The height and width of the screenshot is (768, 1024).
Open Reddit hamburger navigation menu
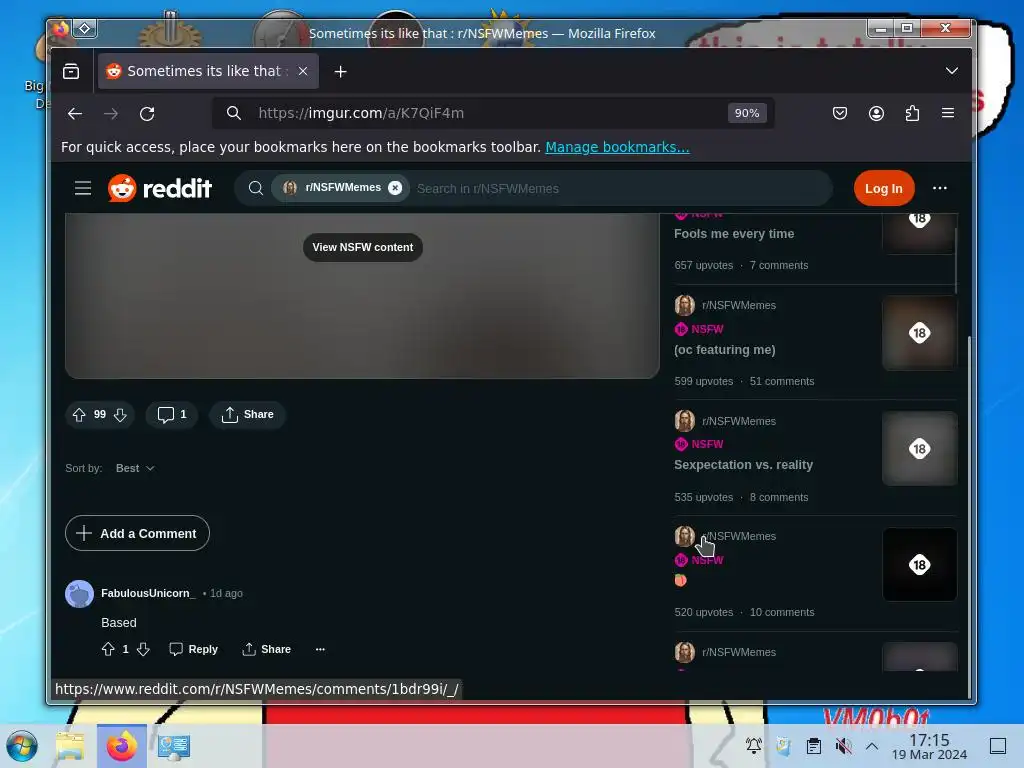coord(83,188)
